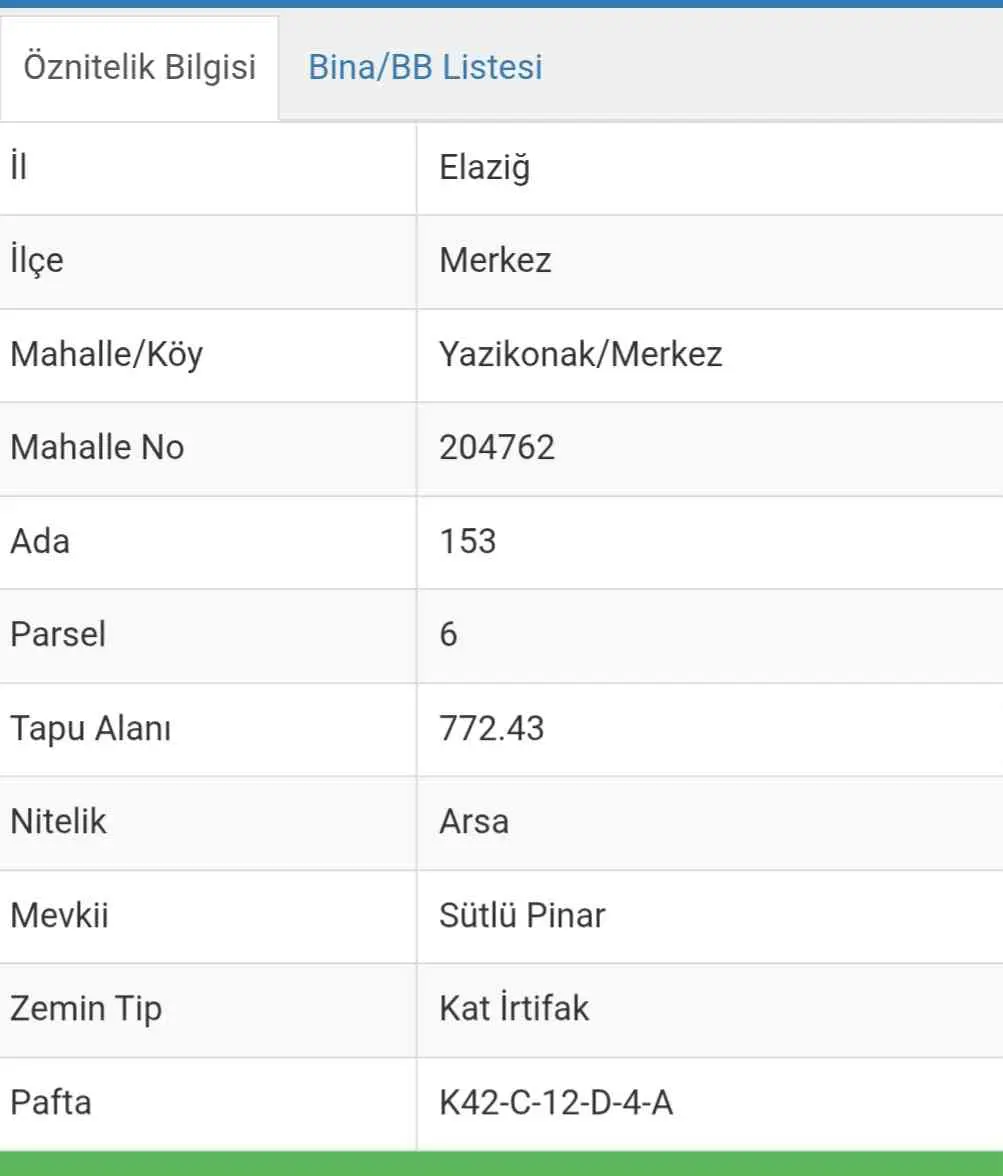The image size is (1003, 1176).
Task: Click the Merkez district value
Action: click(495, 260)
